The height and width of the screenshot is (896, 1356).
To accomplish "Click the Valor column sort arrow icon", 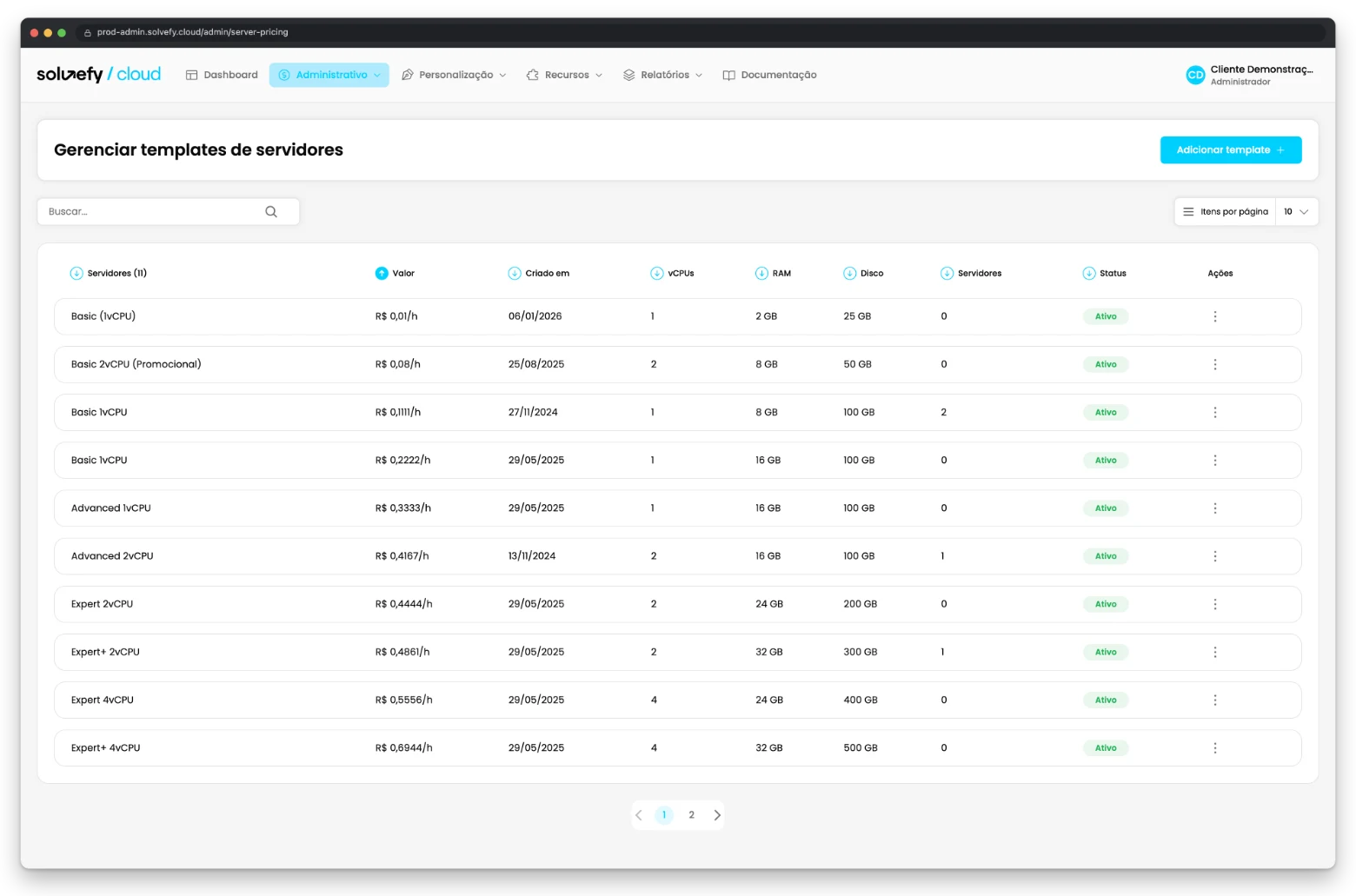I will (382, 273).
